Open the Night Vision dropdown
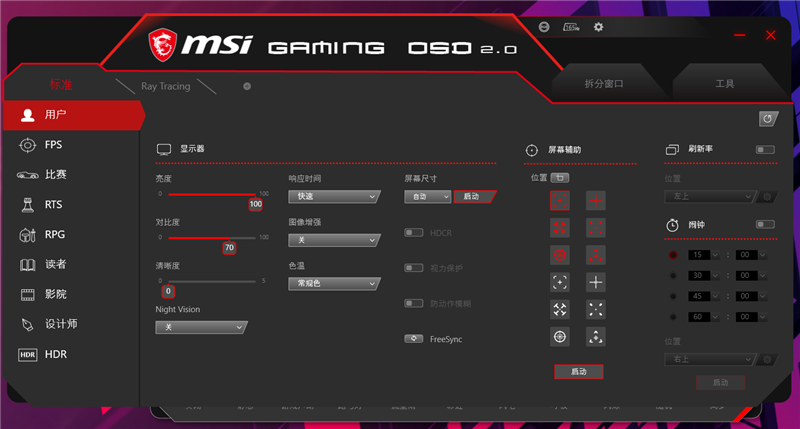Image resolution: width=800 pixels, height=429 pixels. click(201, 327)
